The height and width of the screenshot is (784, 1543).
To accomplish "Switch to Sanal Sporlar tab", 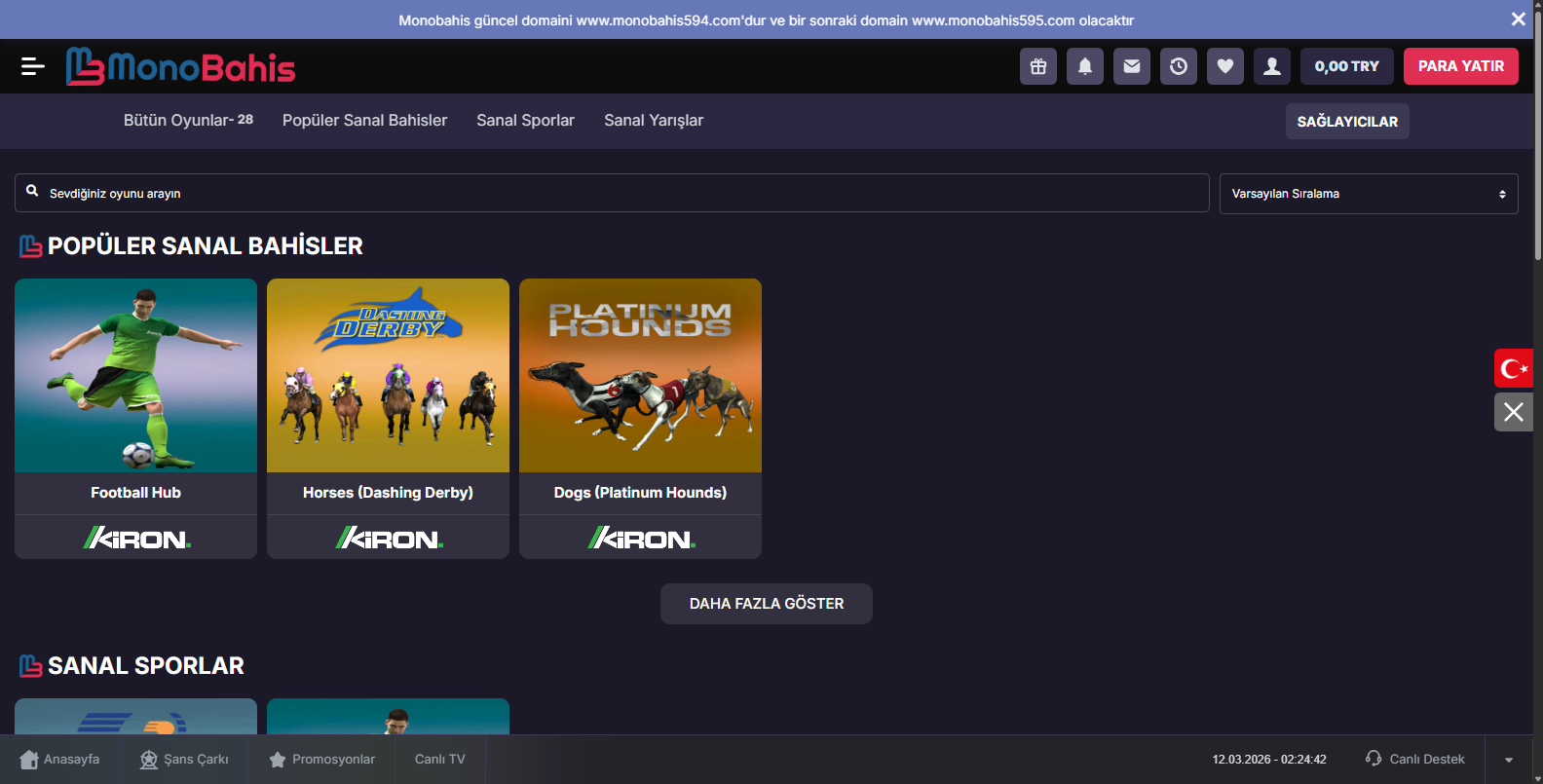I will tap(525, 121).
